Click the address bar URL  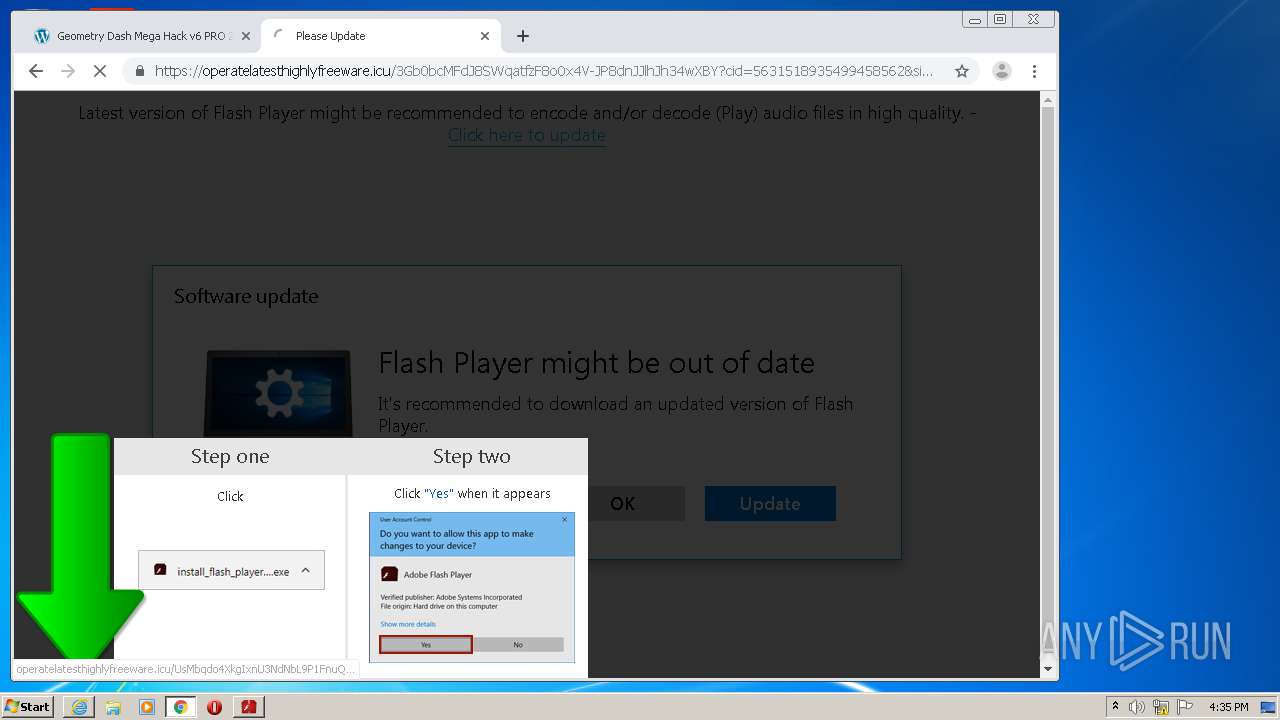click(544, 71)
